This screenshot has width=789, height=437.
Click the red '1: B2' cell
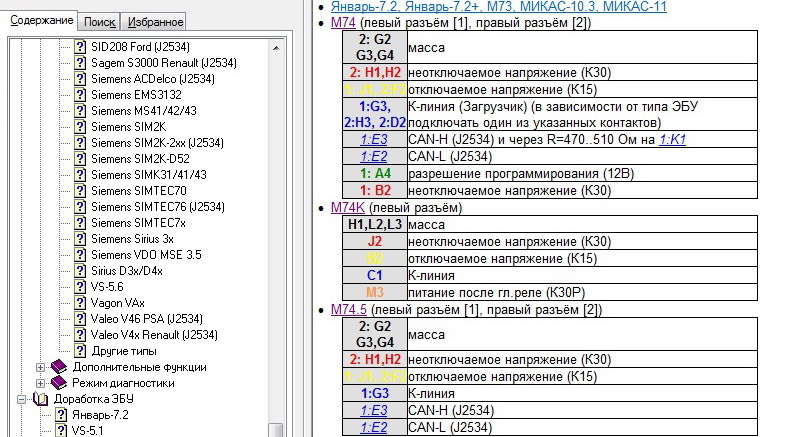(x=375, y=191)
